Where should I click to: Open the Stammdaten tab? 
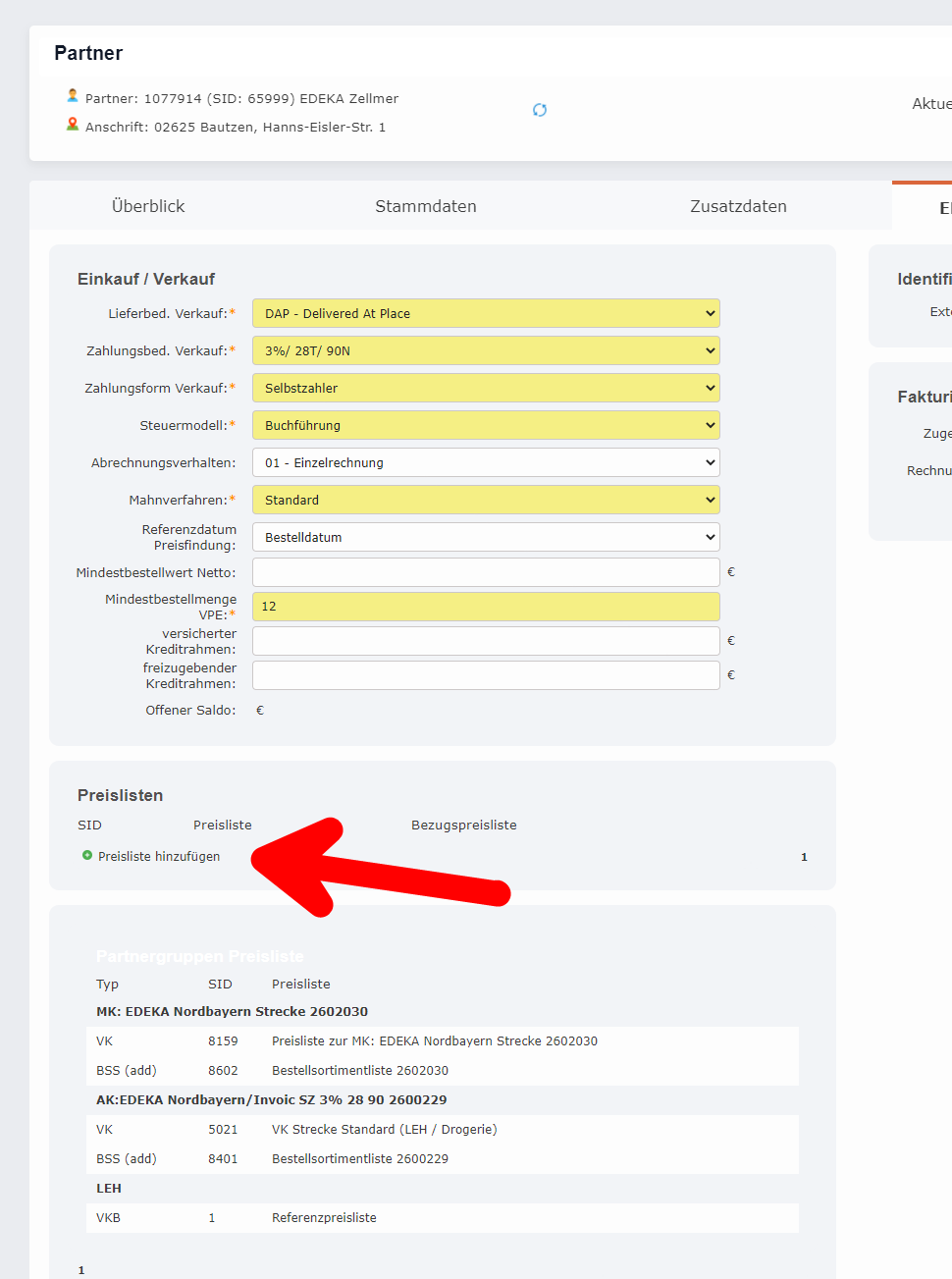(x=426, y=206)
